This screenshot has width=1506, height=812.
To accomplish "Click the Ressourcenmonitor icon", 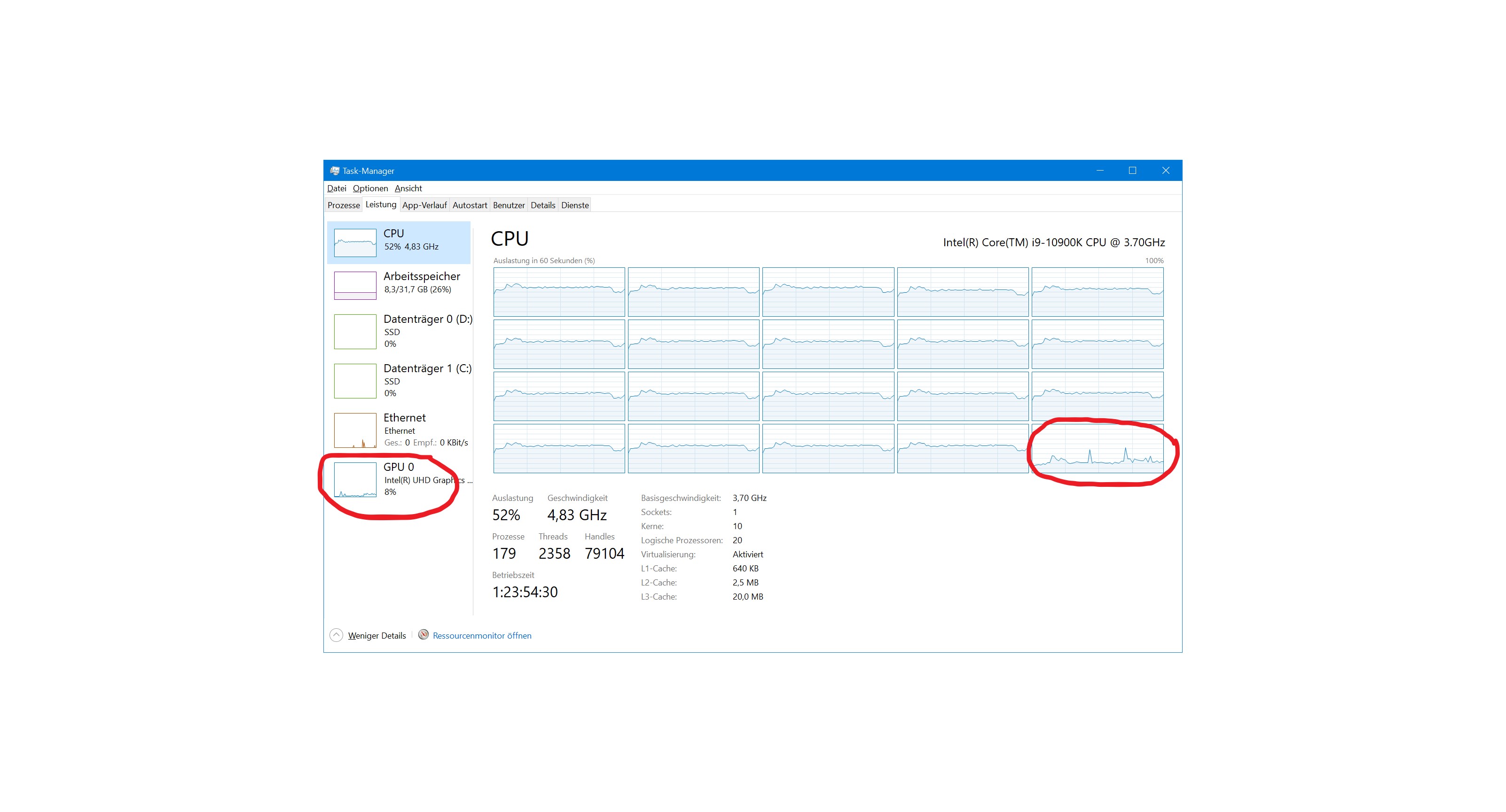I will coord(424,635).
